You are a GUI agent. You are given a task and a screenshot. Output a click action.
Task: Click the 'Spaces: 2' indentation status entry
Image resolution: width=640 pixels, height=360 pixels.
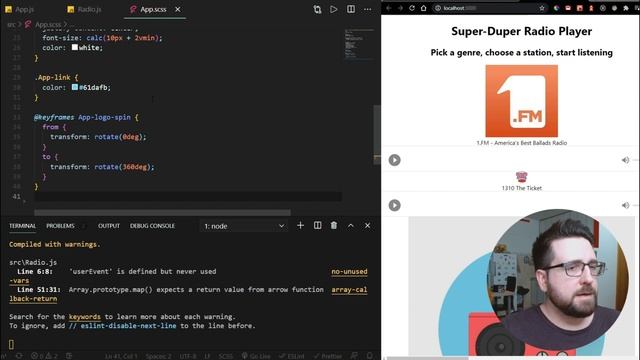tap(159, 356)
